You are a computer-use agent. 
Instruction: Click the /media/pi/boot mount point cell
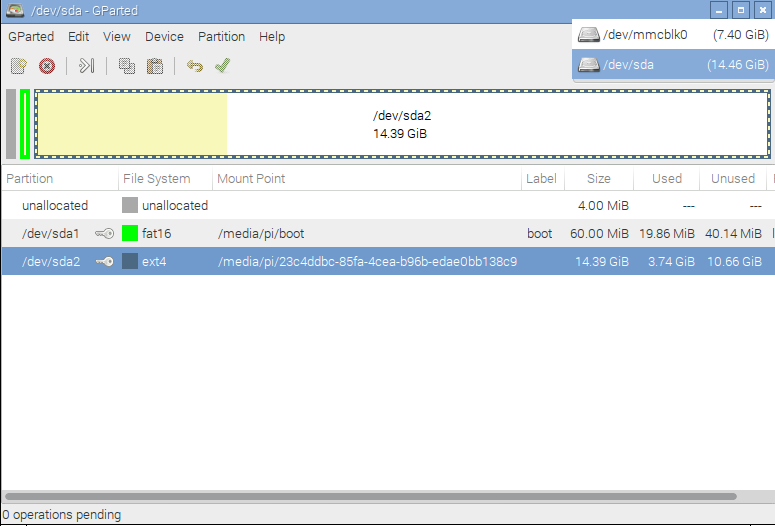click(x=261, y=233)
